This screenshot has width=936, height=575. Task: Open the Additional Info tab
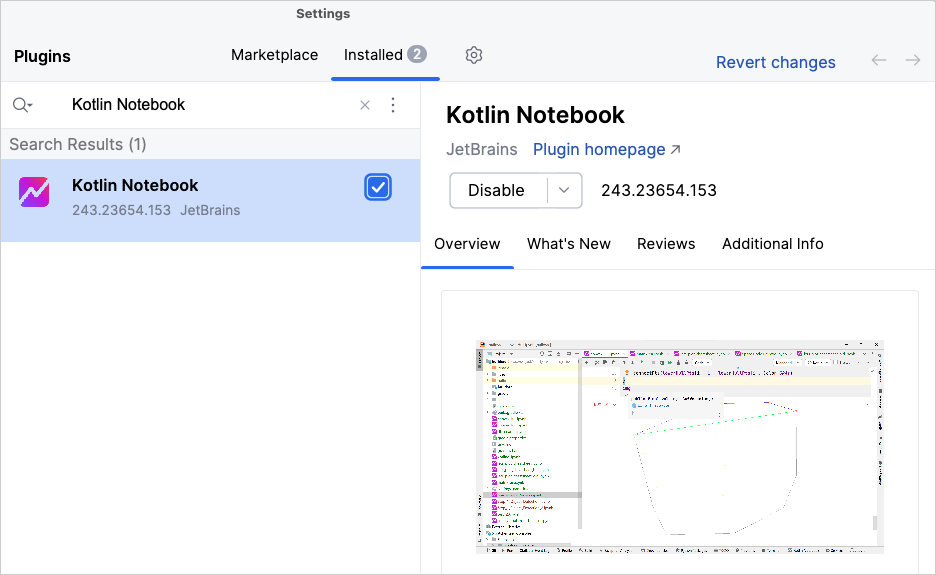tap(772, 244)
